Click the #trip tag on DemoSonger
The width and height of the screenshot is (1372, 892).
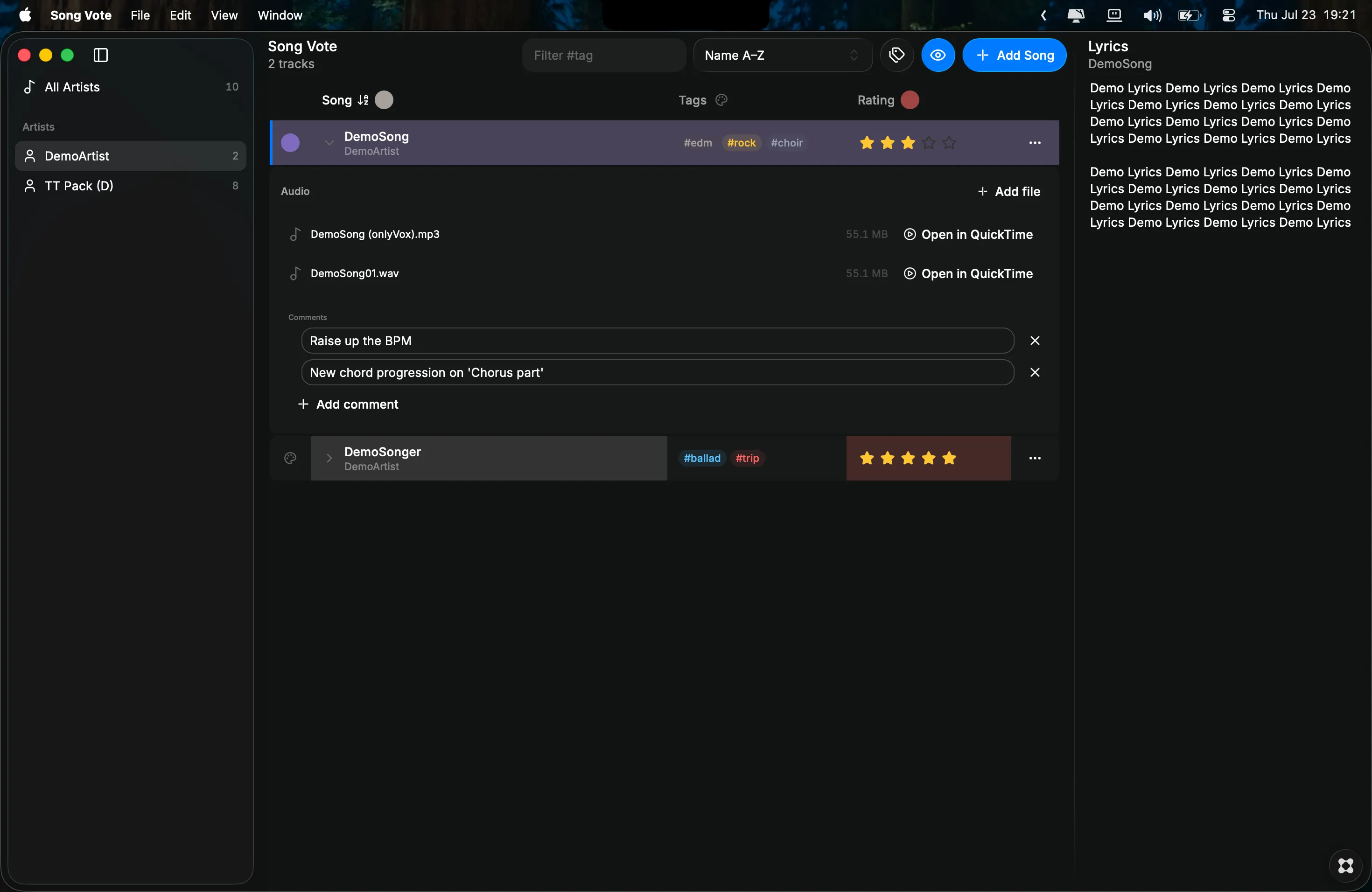[x=747, y=458]
